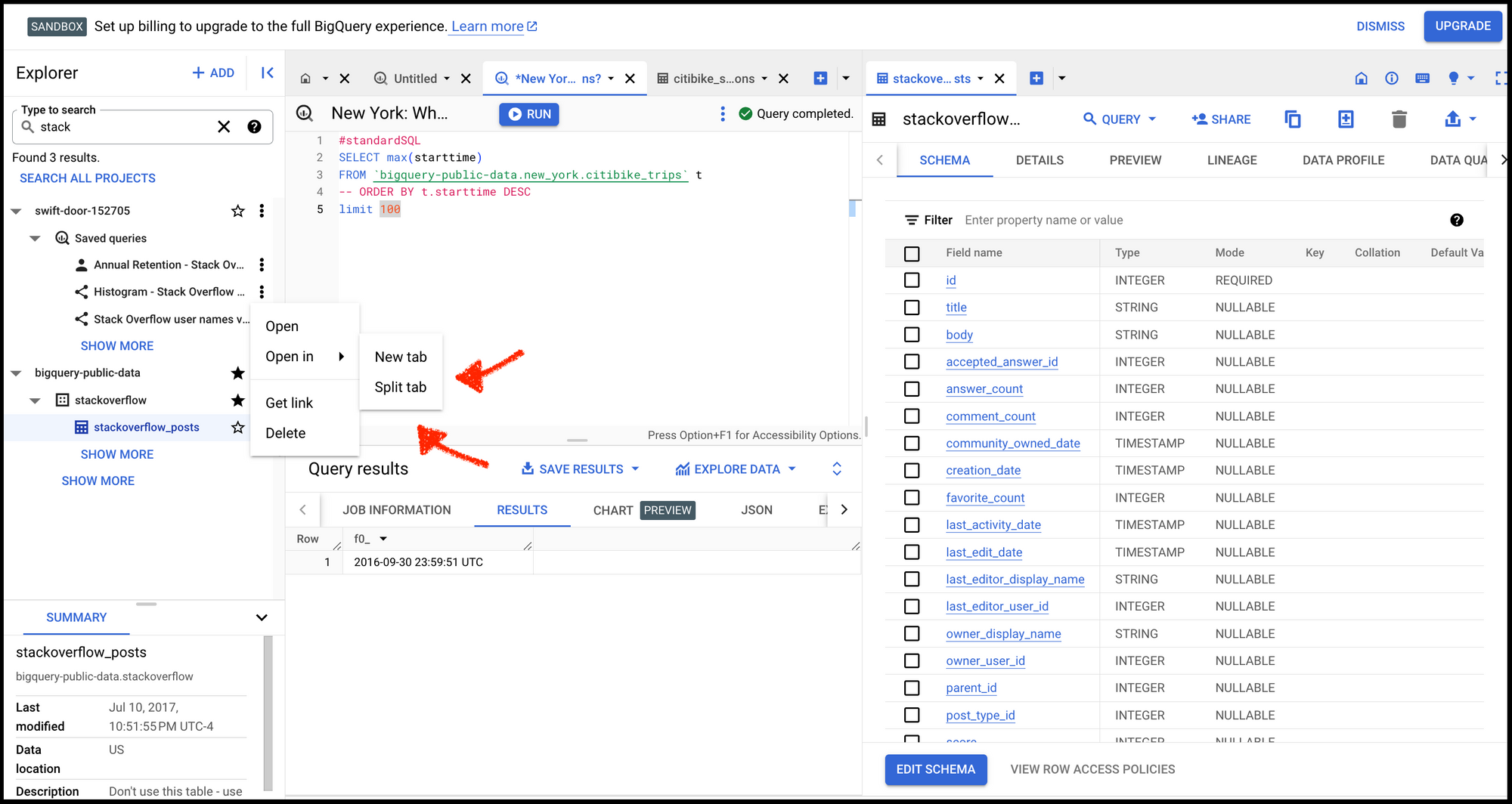The image size is (1512, 804).
Task: Click the snapshot table icon
Action: [x=1346, y=119]
